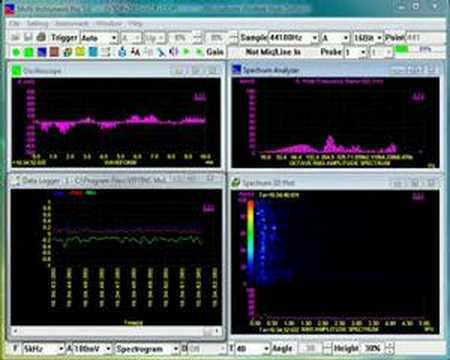
Task: Click the faded icon right of AA
Action: click(149, 52)
